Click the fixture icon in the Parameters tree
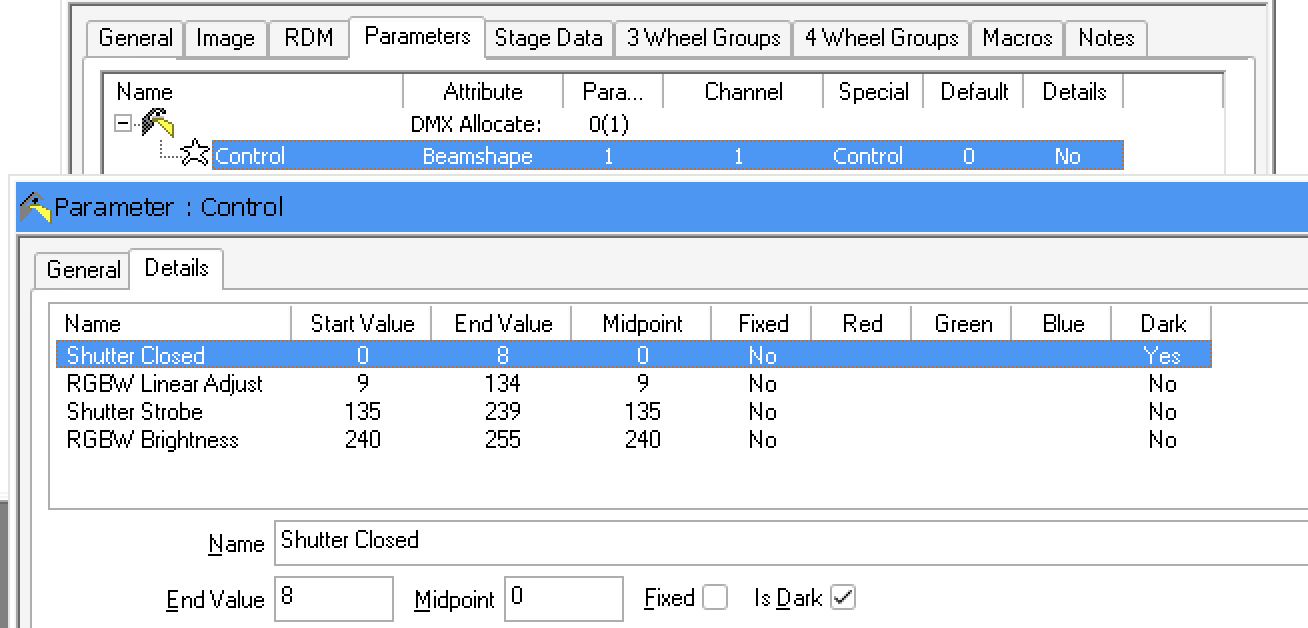Viewport: 1308px width, 628px height. tap(157, 124)
